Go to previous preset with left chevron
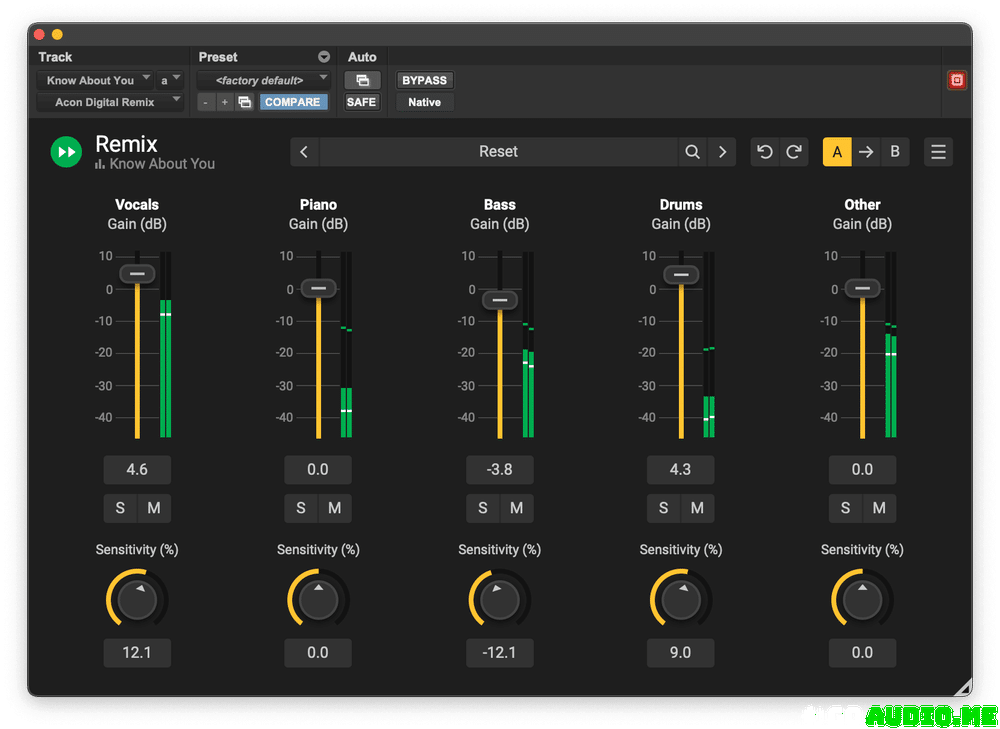 coord(304,152)
